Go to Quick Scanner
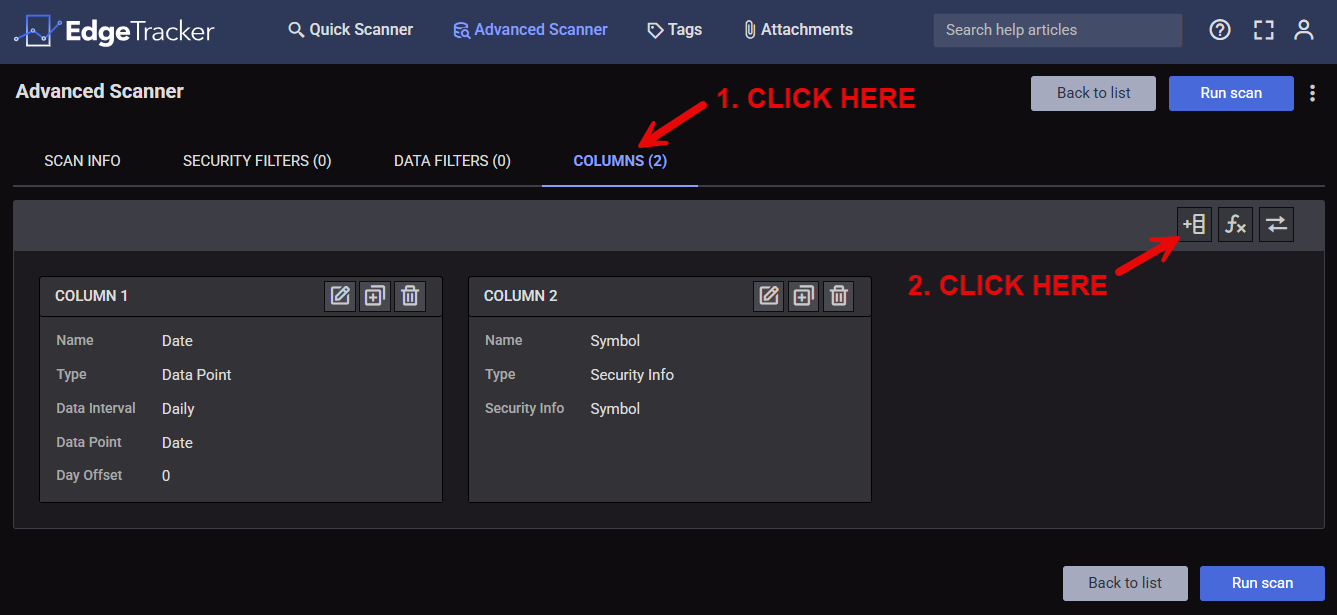 click(x=351, y=30)
